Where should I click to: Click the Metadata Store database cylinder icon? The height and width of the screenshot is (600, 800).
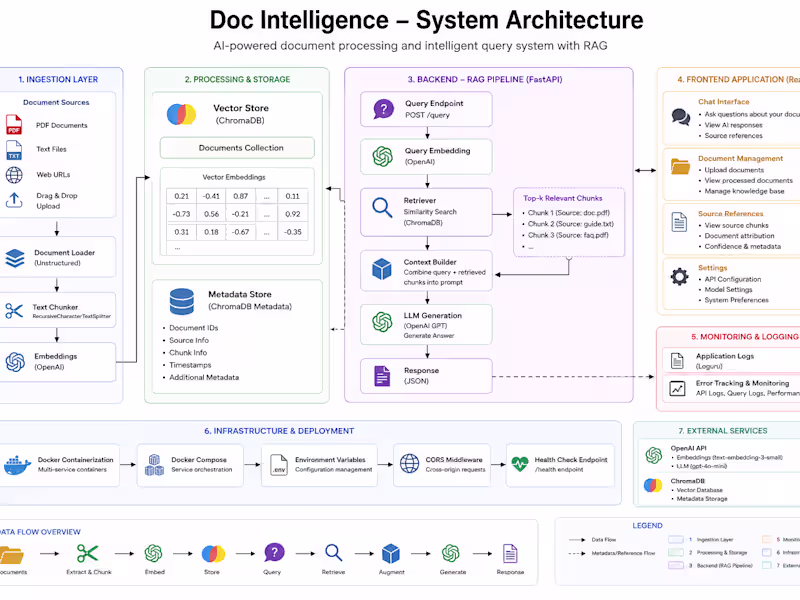[182, 301]
